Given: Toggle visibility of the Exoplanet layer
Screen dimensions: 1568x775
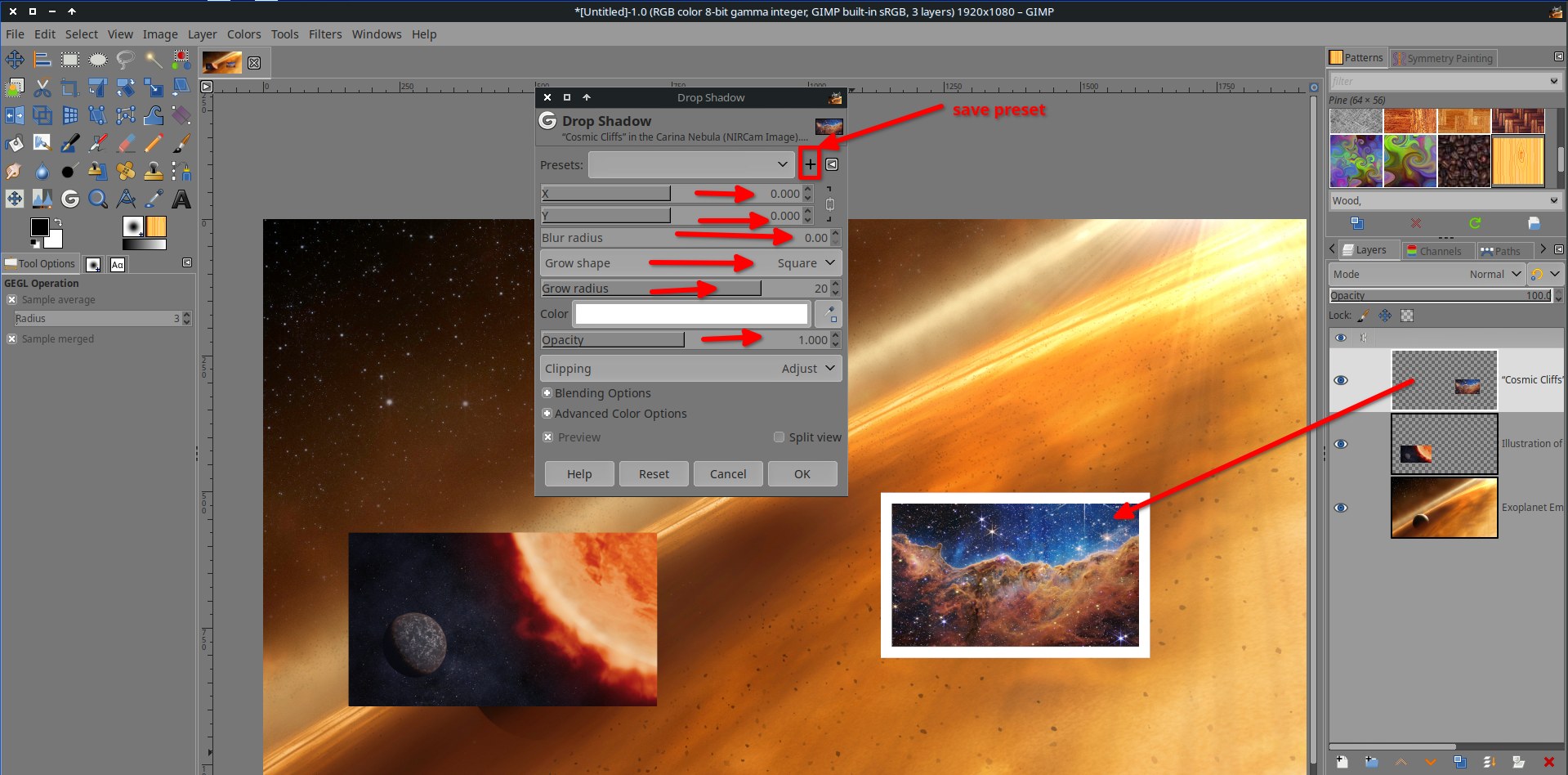Looking at the screenshot, I should coord(1341,508).
